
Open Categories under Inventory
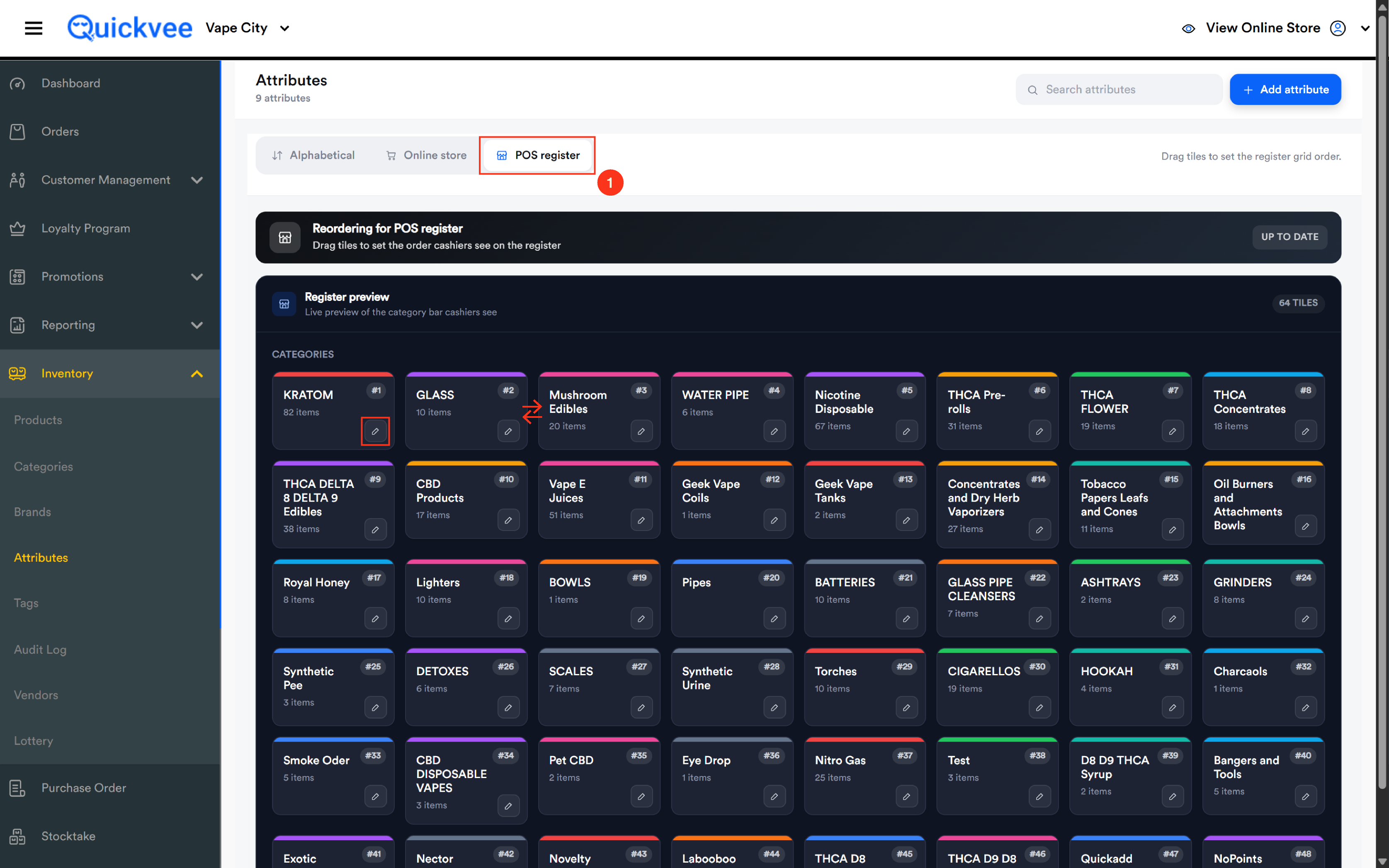tap(44, 466)
